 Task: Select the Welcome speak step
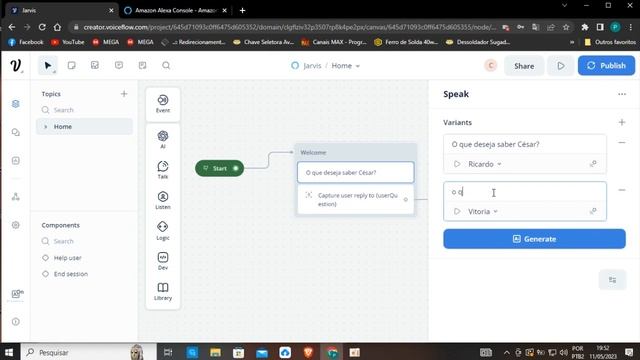tap(356, 172)
